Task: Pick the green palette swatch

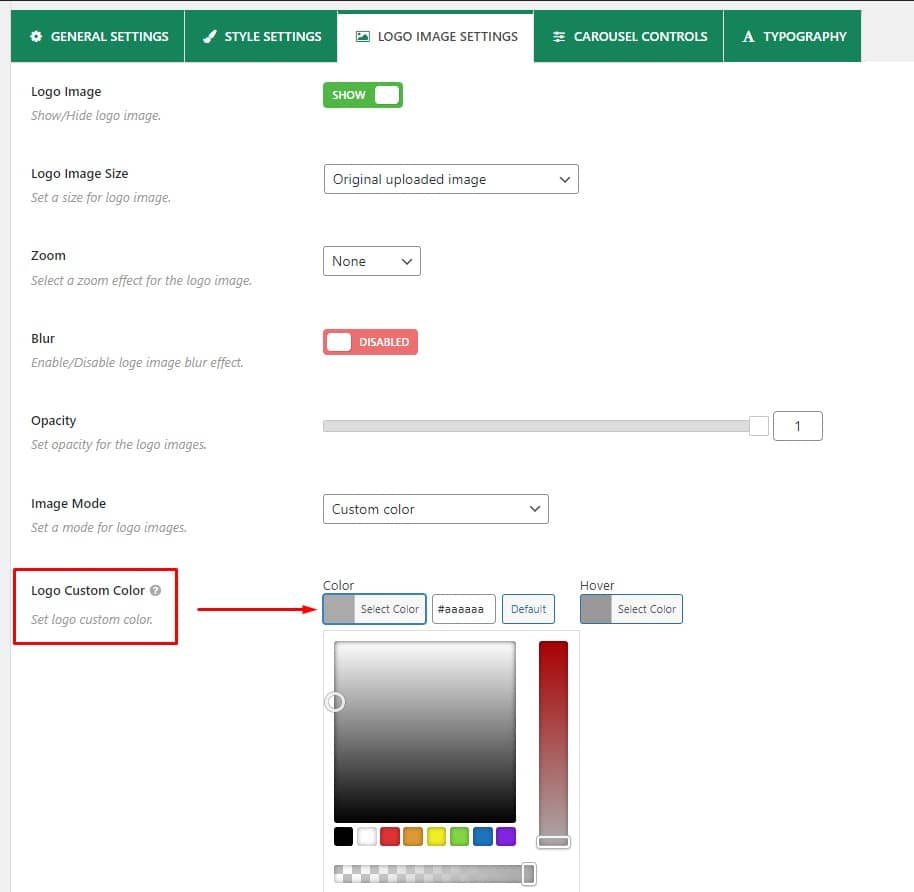Action: (459, 836)
